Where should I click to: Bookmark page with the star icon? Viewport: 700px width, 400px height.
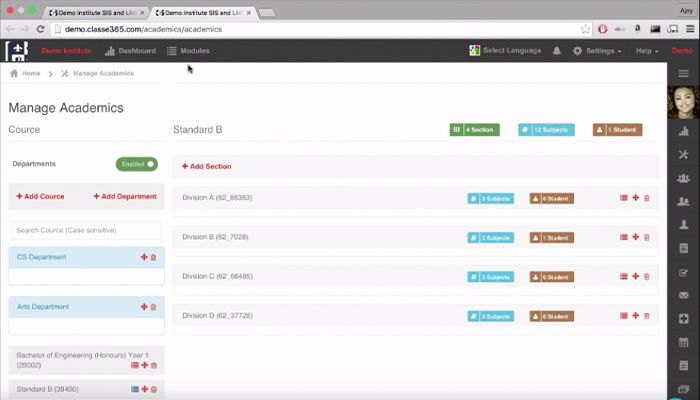585,29
